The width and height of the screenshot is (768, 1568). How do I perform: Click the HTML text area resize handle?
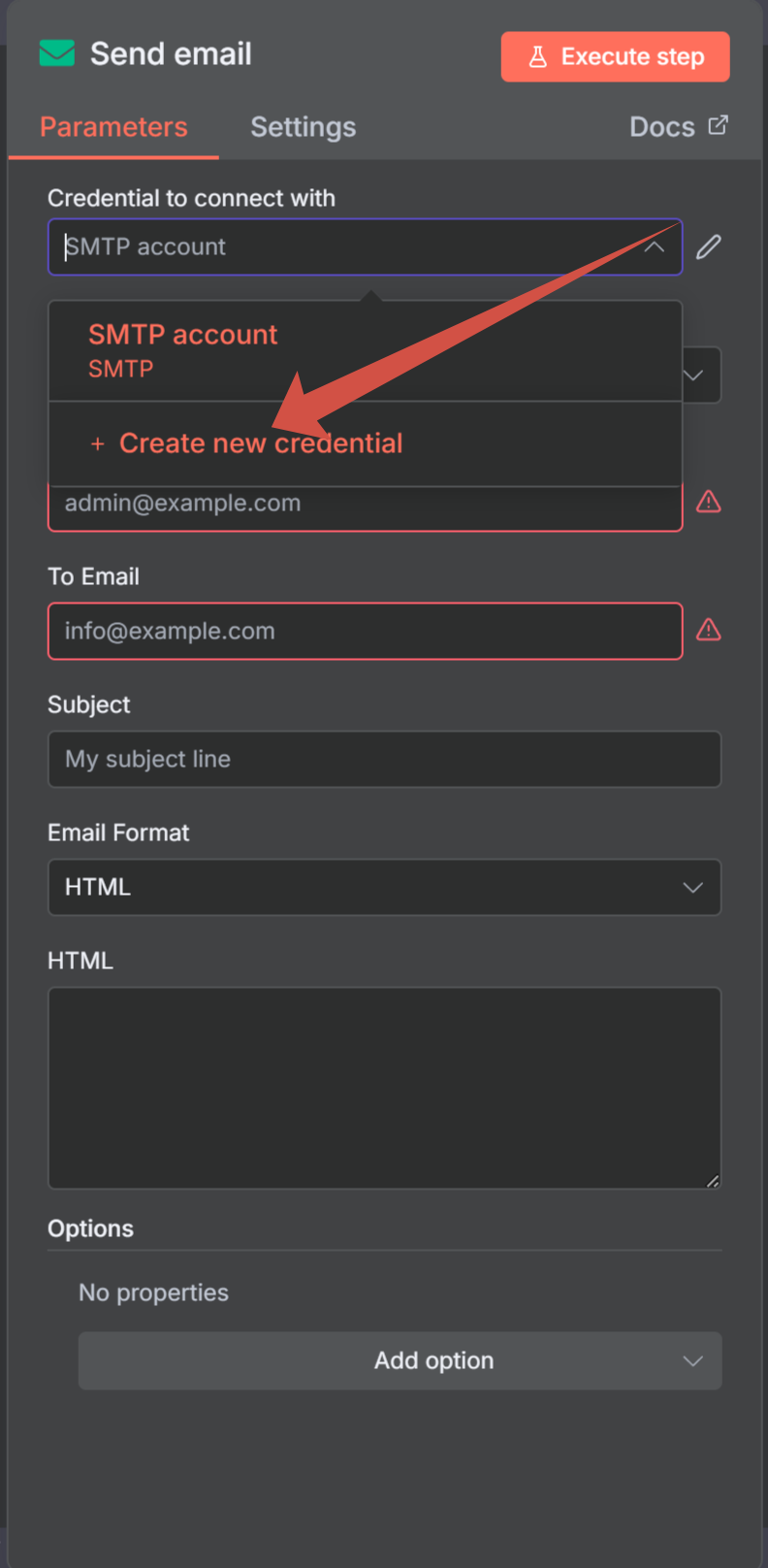coord(713,1181)
